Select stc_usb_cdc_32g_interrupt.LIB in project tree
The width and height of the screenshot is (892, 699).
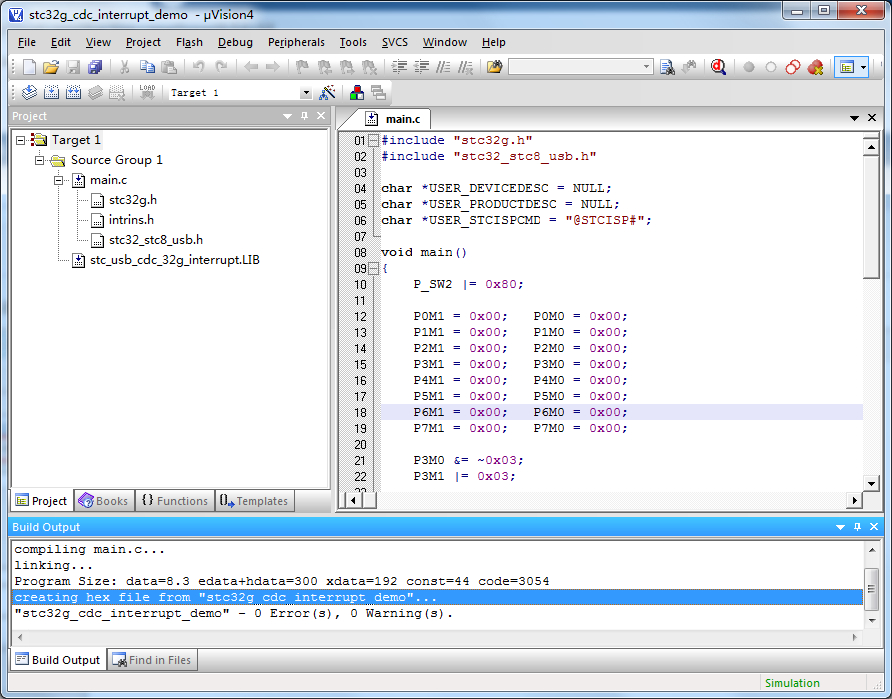pyautogui.click(x=175, y=260)
